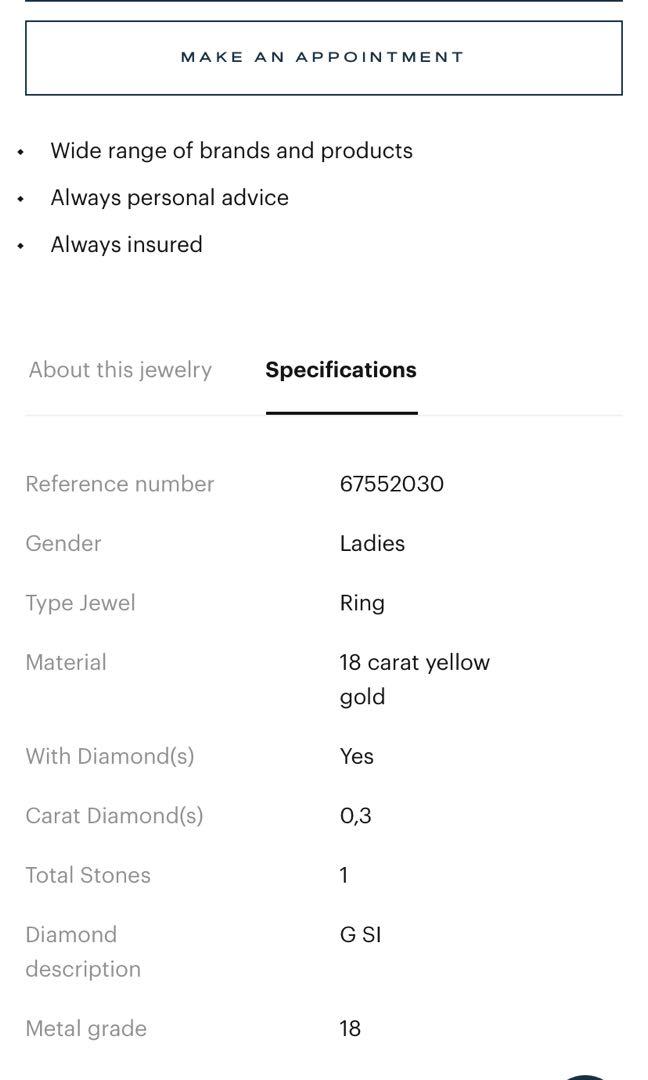The height and width of the screenshot is (1080, 648).
Task: Switch to the About this jewelry tab
Action: (120, 370)
